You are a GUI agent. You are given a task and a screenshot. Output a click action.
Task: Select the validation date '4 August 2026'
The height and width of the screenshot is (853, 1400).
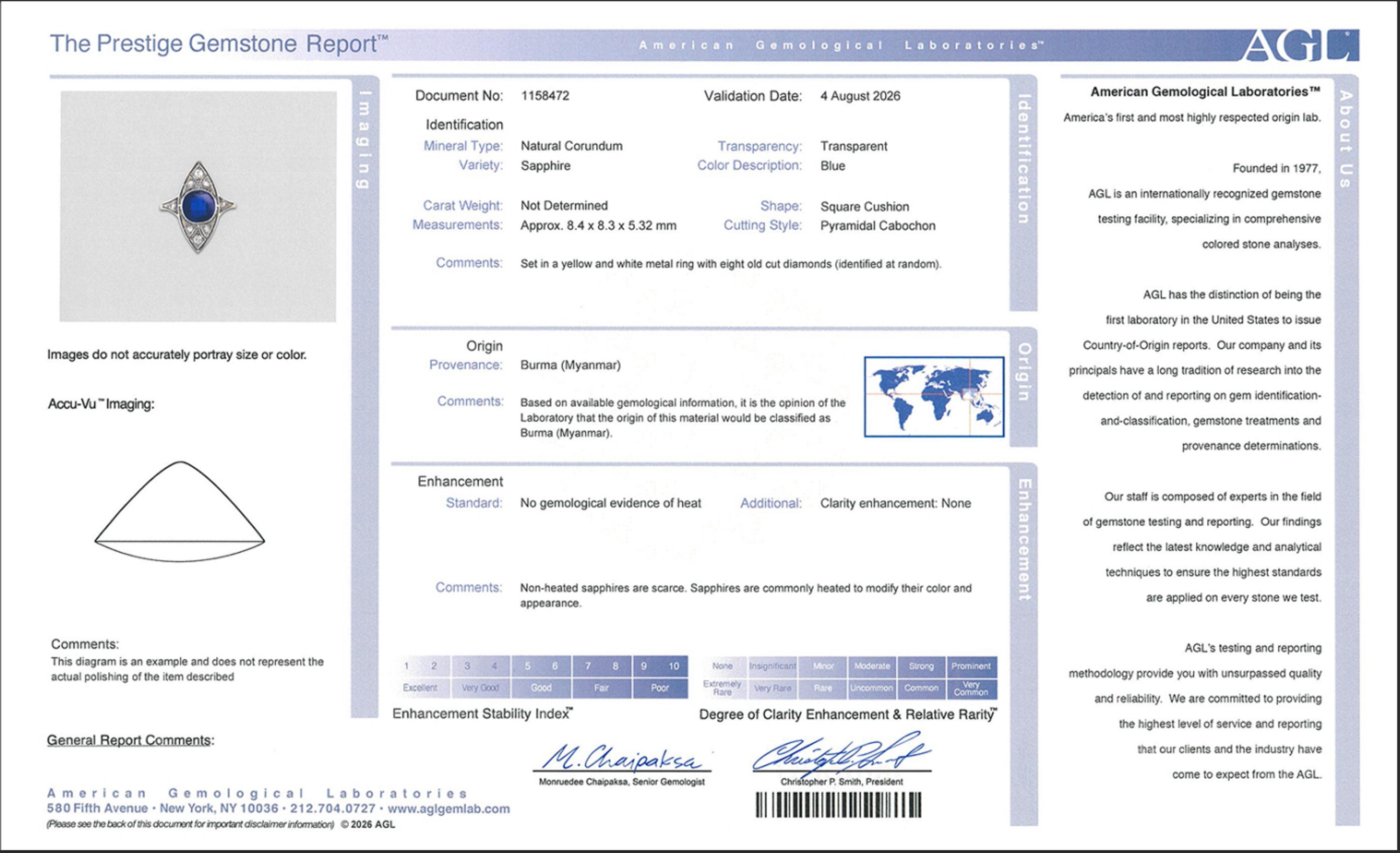click(860, 96)
